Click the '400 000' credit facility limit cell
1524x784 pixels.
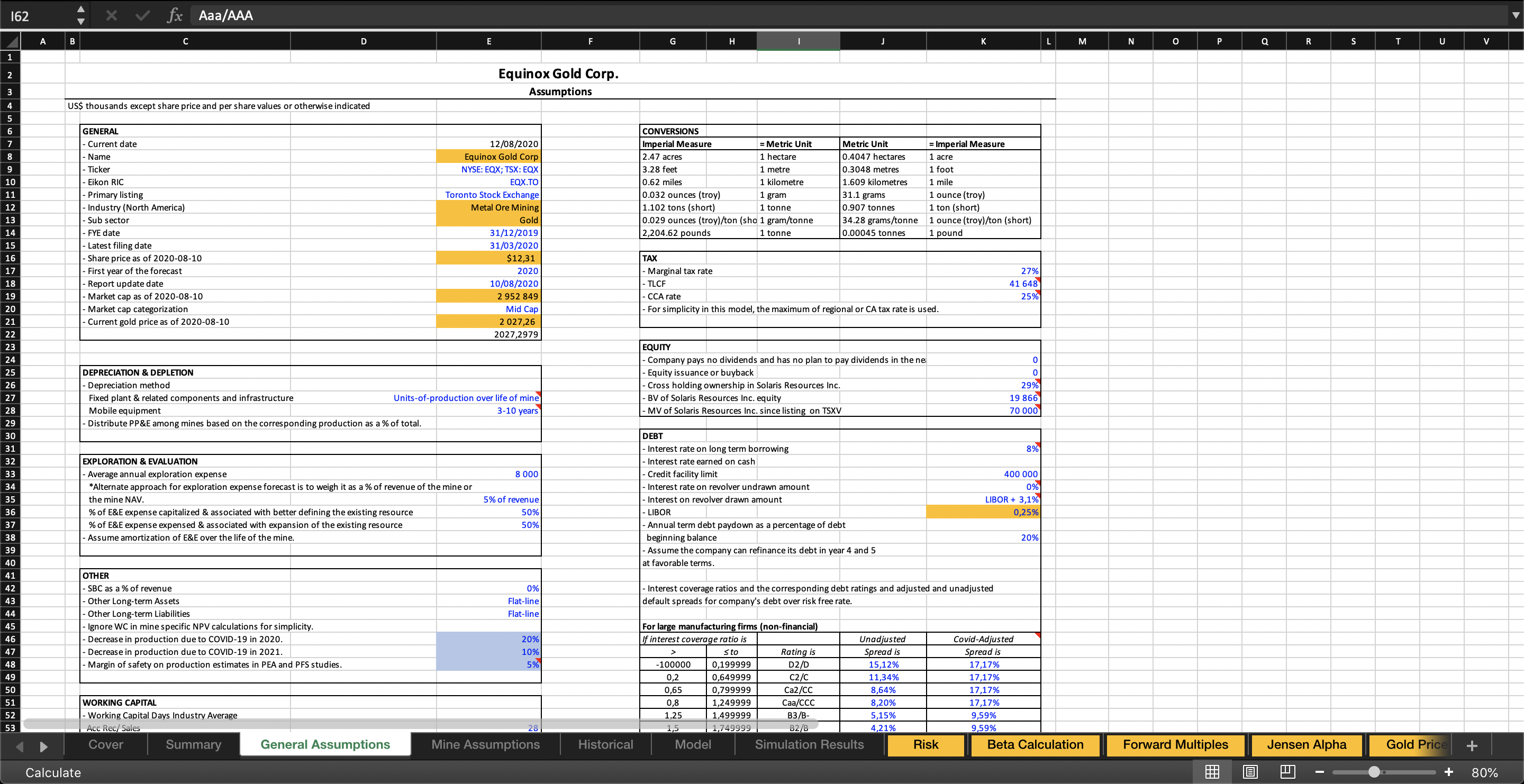(983, 474)
